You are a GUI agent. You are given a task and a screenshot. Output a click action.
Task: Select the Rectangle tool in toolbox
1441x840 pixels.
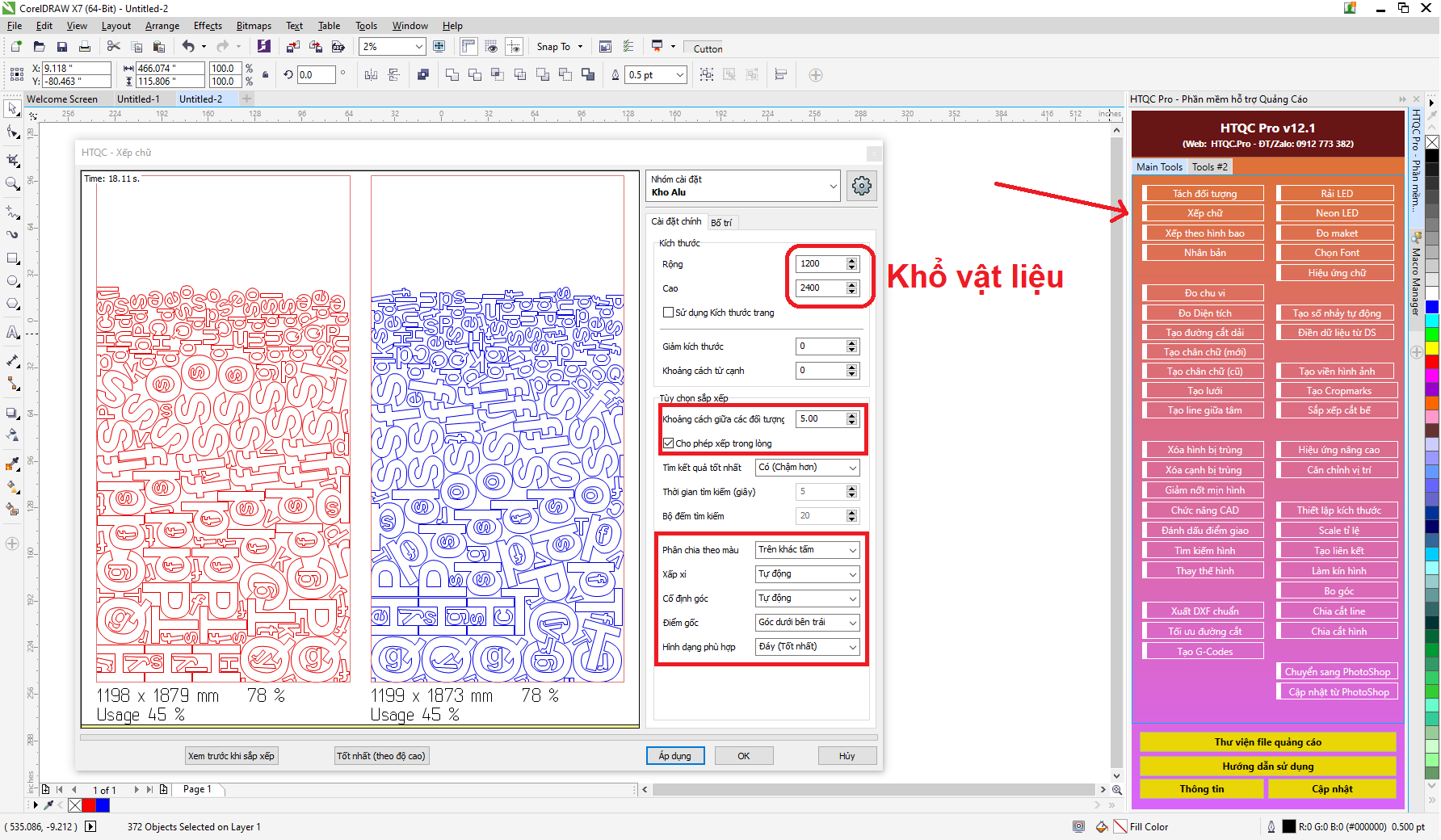(13, 258)
